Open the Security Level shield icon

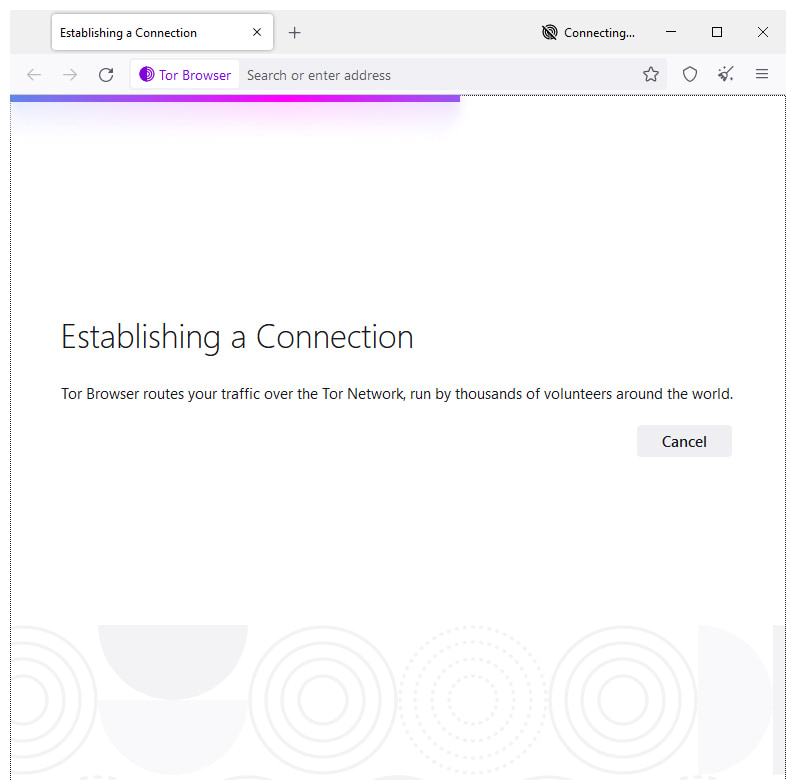[x=690, y=74]
